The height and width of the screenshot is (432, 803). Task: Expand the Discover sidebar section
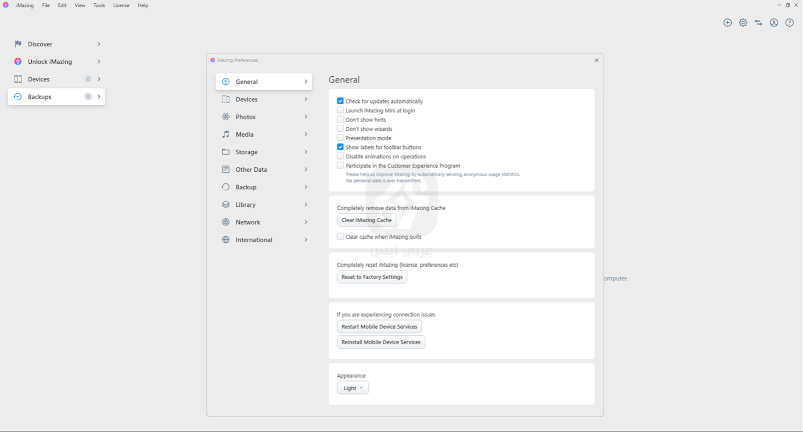(x=98, y=44)
